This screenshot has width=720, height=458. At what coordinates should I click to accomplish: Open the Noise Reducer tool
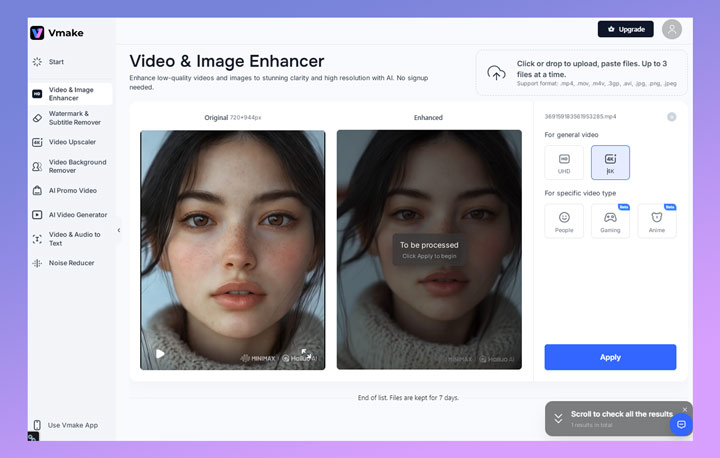point(71,263)
